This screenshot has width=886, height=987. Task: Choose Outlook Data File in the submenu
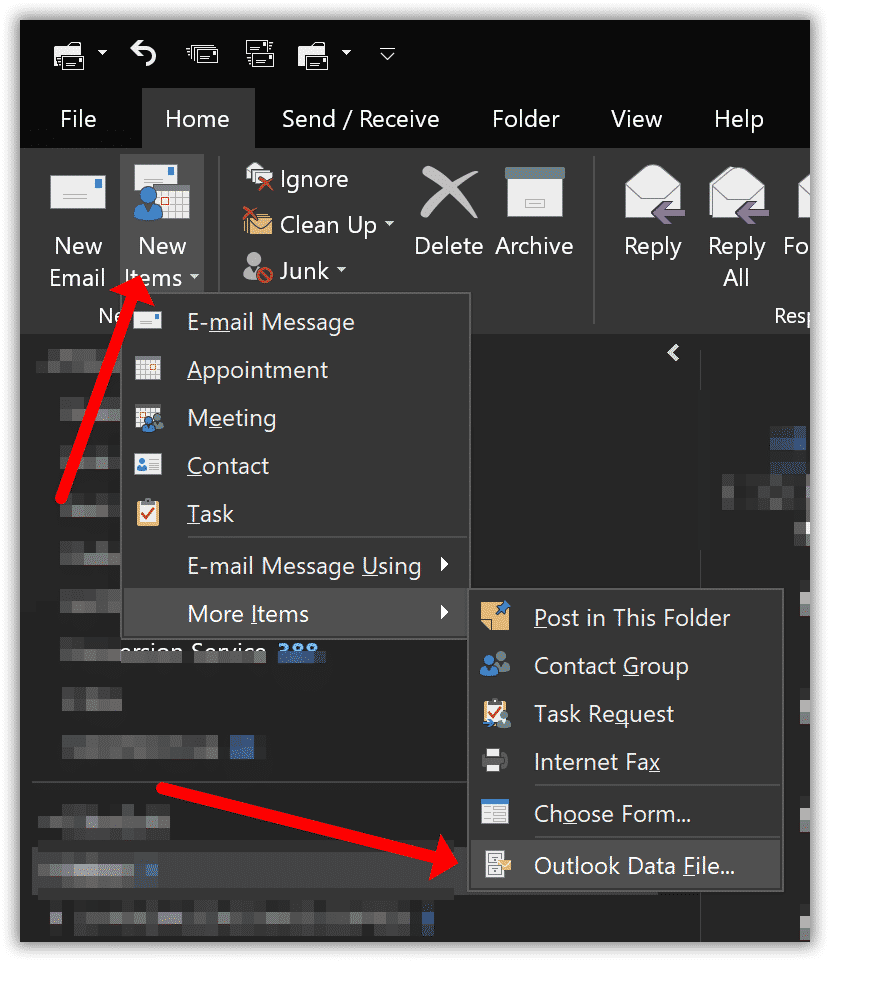[x=627, y=866]
